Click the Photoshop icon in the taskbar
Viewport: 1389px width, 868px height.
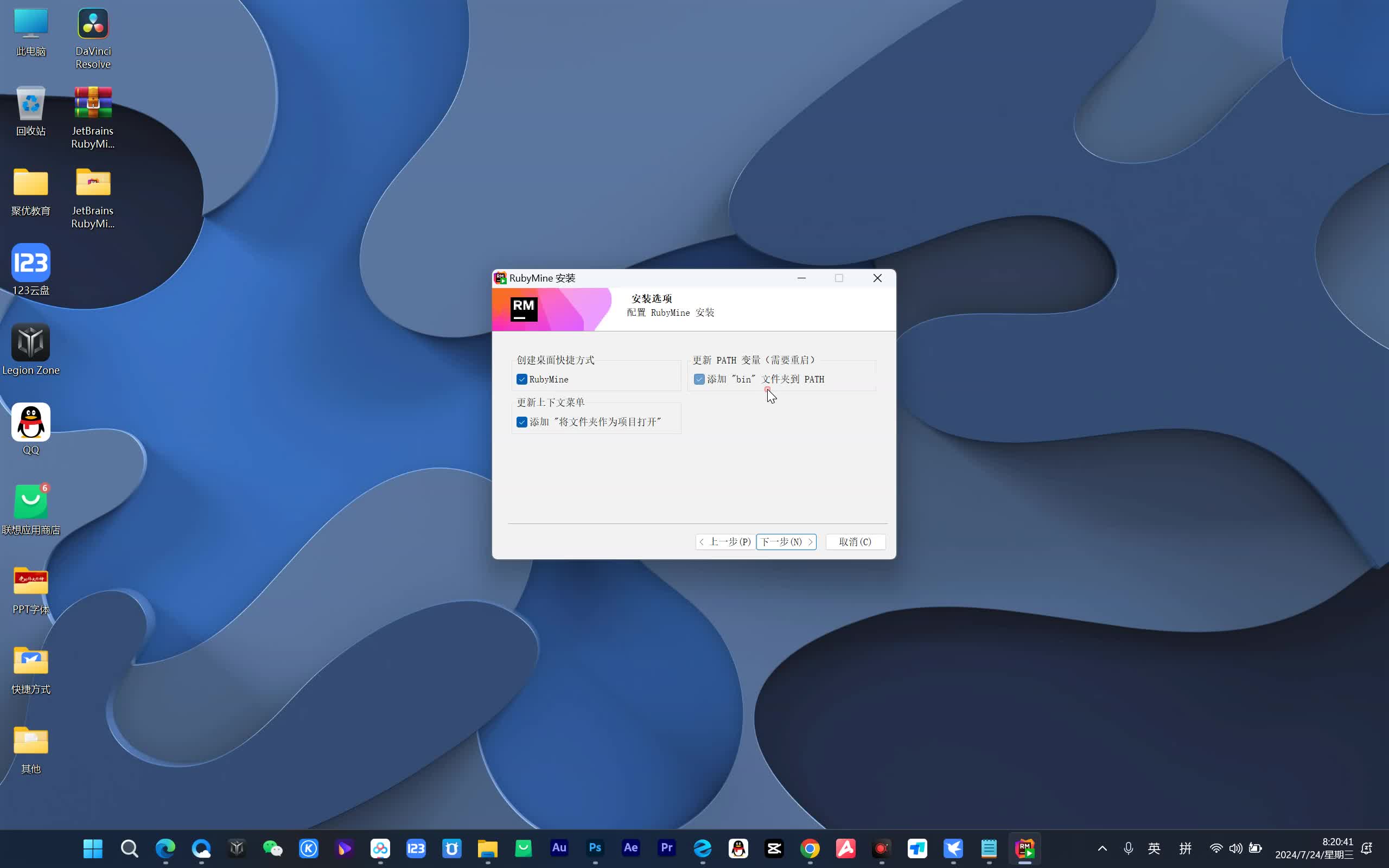[x=595, y=848]
